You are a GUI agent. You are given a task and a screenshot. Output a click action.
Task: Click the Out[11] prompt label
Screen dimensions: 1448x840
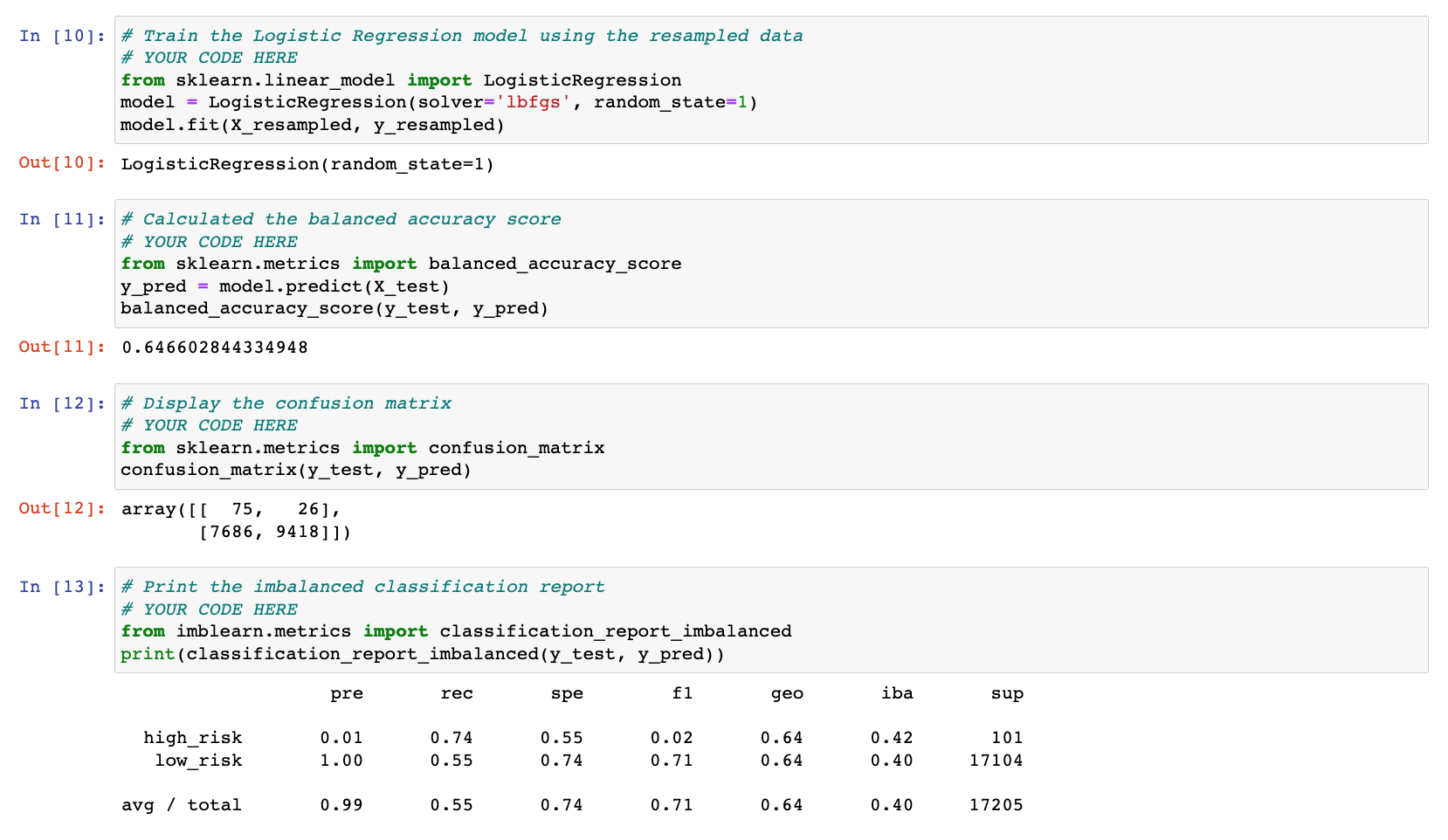tap(62, 347)
